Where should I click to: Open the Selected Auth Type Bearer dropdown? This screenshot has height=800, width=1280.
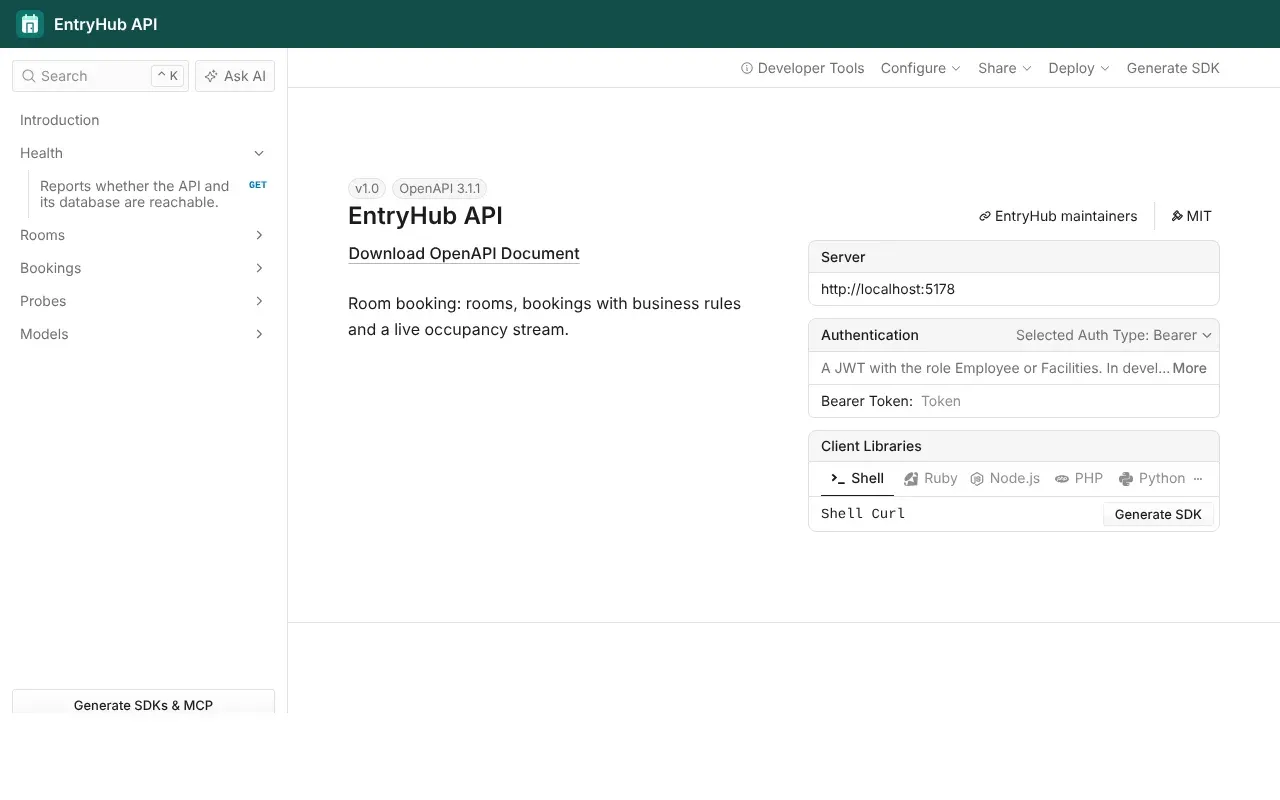pos(1114,335)
